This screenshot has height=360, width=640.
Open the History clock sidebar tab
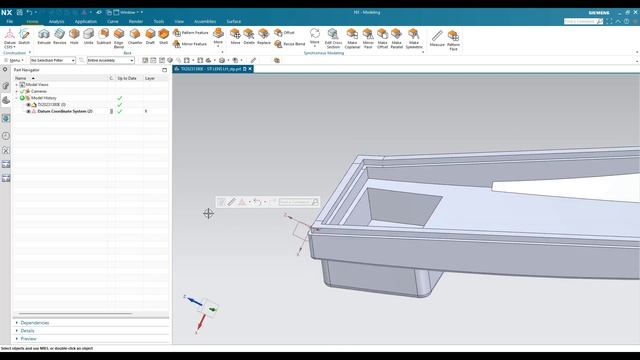click(x=6, y=136)
